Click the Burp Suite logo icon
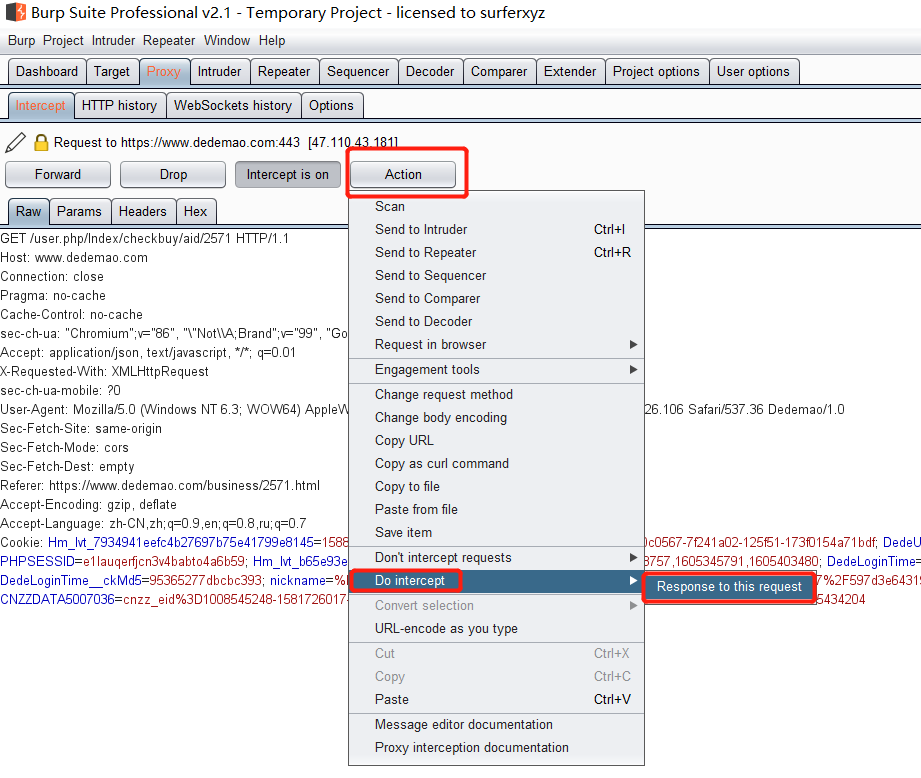Viewport: 921px width, 778px height. [x=16, y=12]
